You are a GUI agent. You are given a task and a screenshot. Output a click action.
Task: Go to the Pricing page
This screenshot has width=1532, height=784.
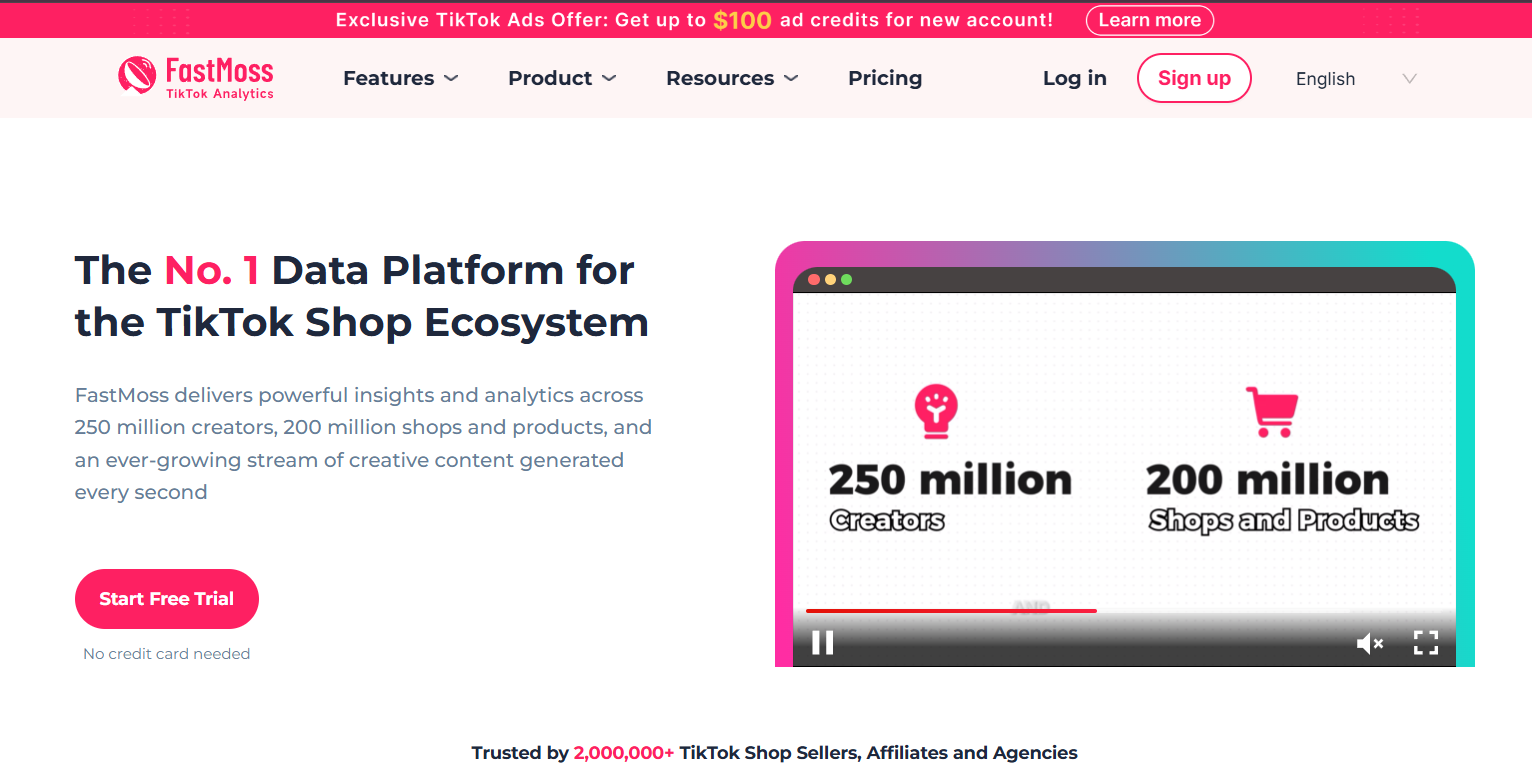(x=885, y=78)
